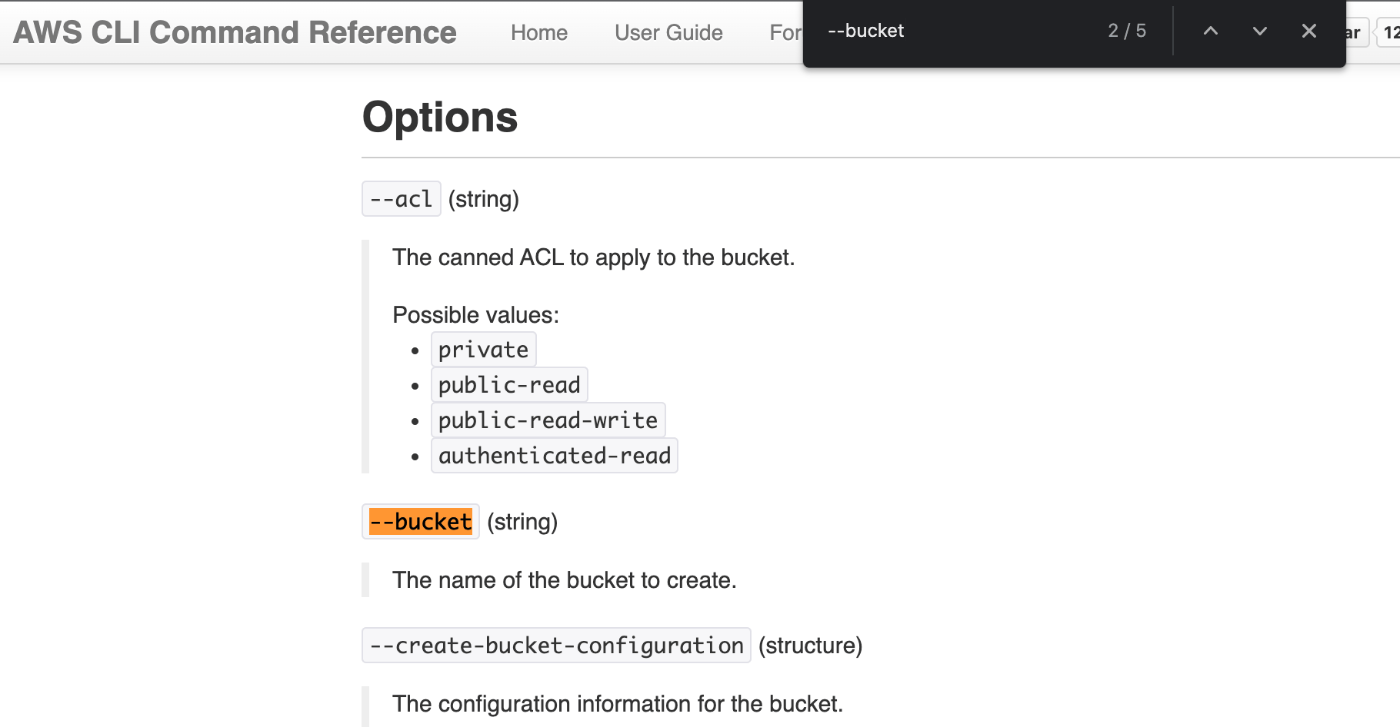This screenshot has height=727, width=1400.
Task: Click the partially visible 'ar' element top right
Action: (1352, 31)
